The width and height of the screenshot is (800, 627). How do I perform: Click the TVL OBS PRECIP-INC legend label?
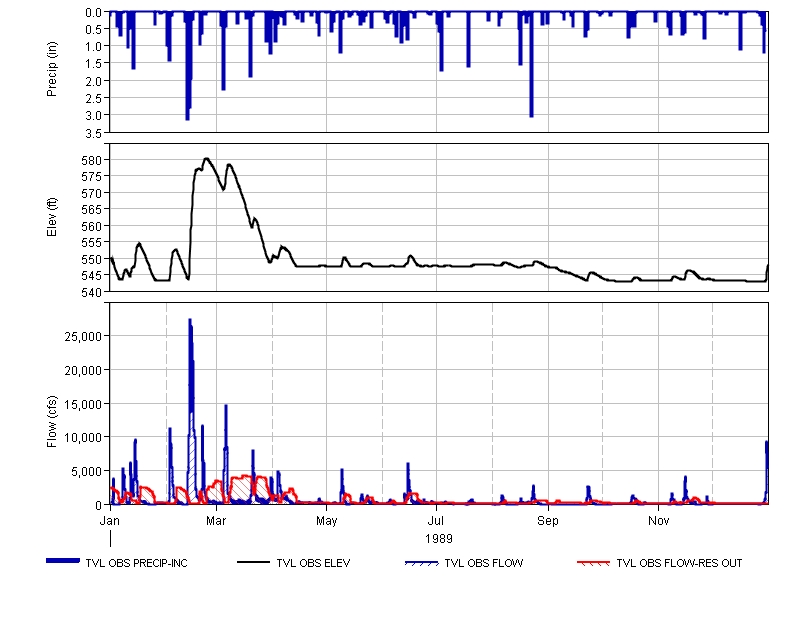pos(136,563)
